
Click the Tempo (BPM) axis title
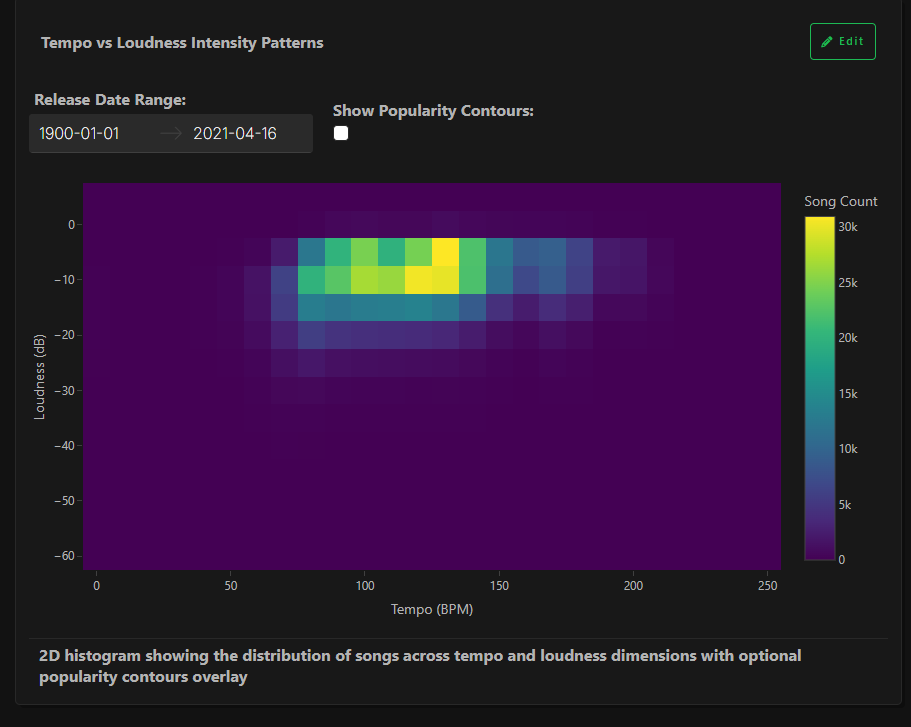(432, 609)
